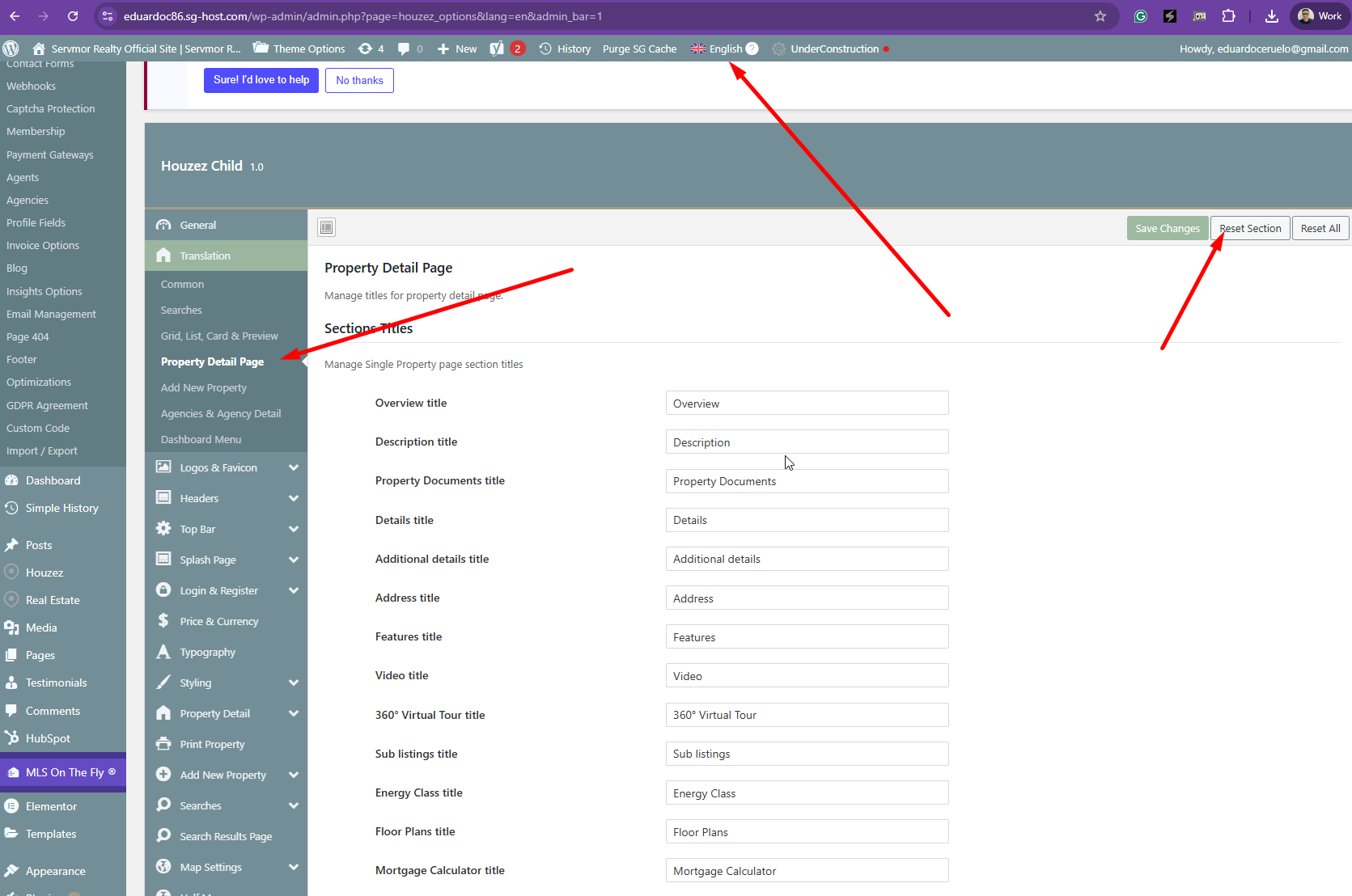
Task: Click the updates icon showing 4
Action: [371, 49]
